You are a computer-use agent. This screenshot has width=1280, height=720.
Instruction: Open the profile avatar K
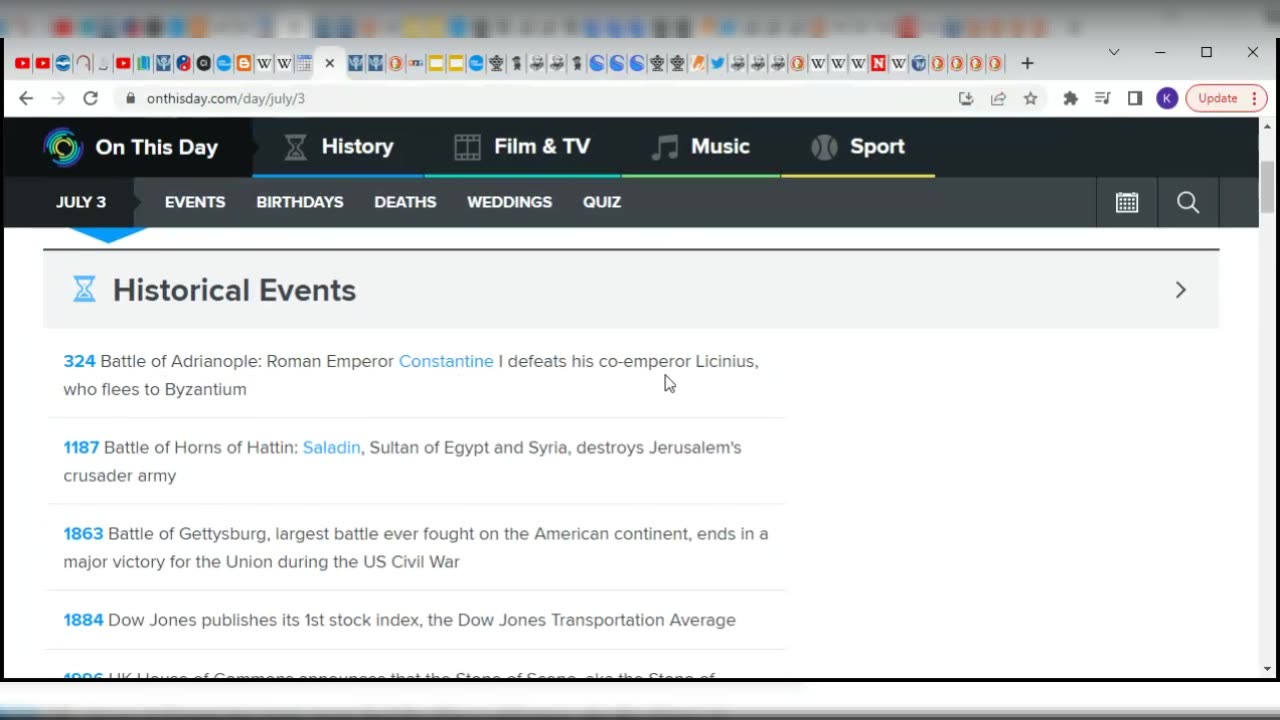coord(1167,98)
